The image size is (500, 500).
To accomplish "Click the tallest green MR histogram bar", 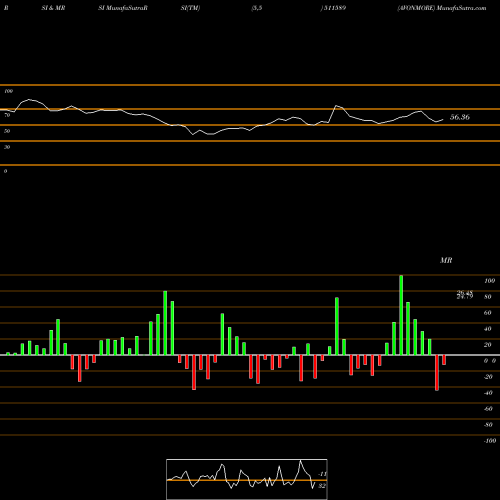I will coord(401,315).
